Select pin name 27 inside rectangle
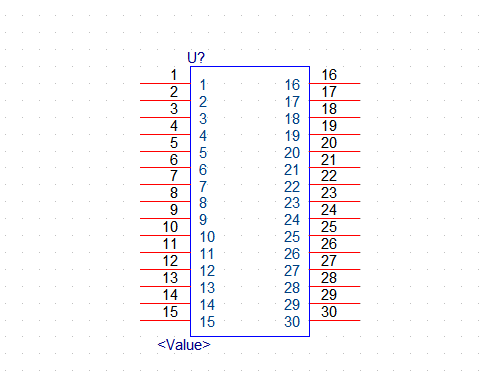The width and height of the screenshot is (483, 386). 292,271
